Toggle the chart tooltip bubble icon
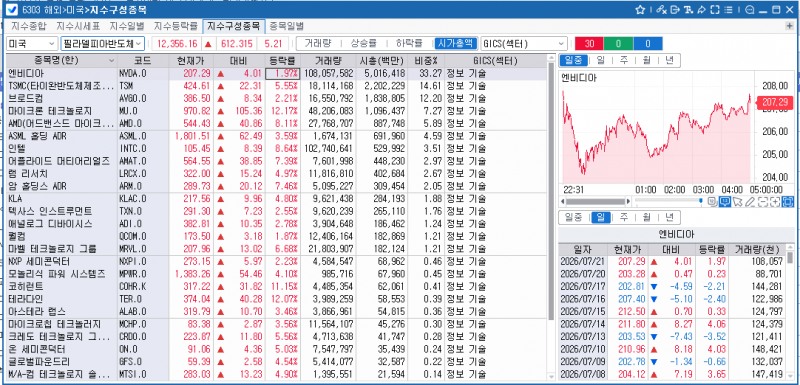 pyautogui.click(x=724, y=201)
